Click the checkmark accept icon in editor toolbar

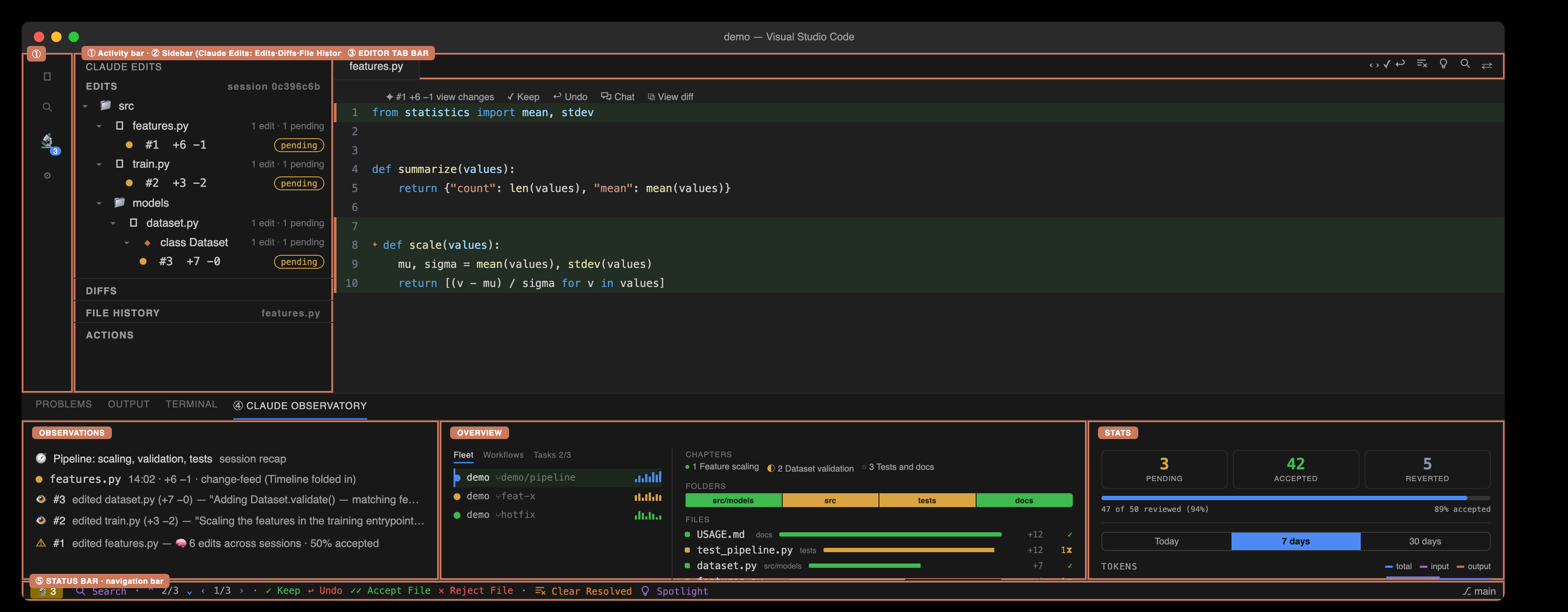pyautogui.click(x=1387, y=65)
